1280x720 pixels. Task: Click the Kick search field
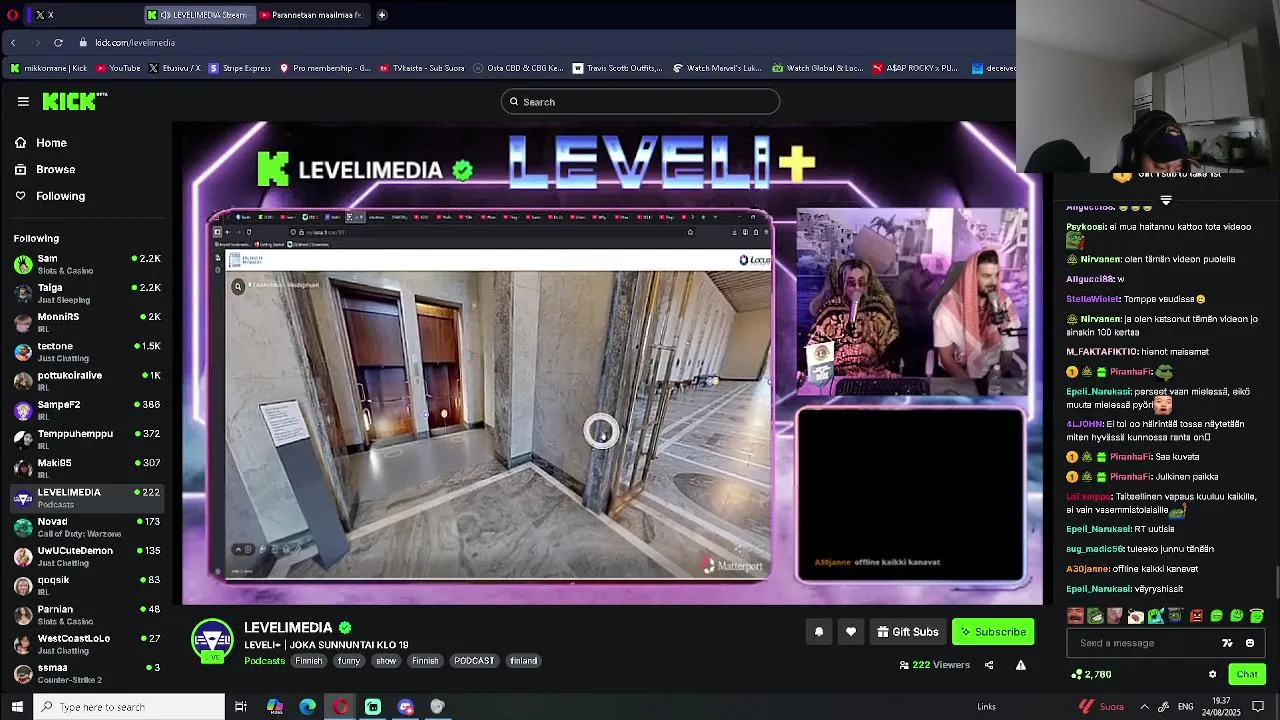640,102
